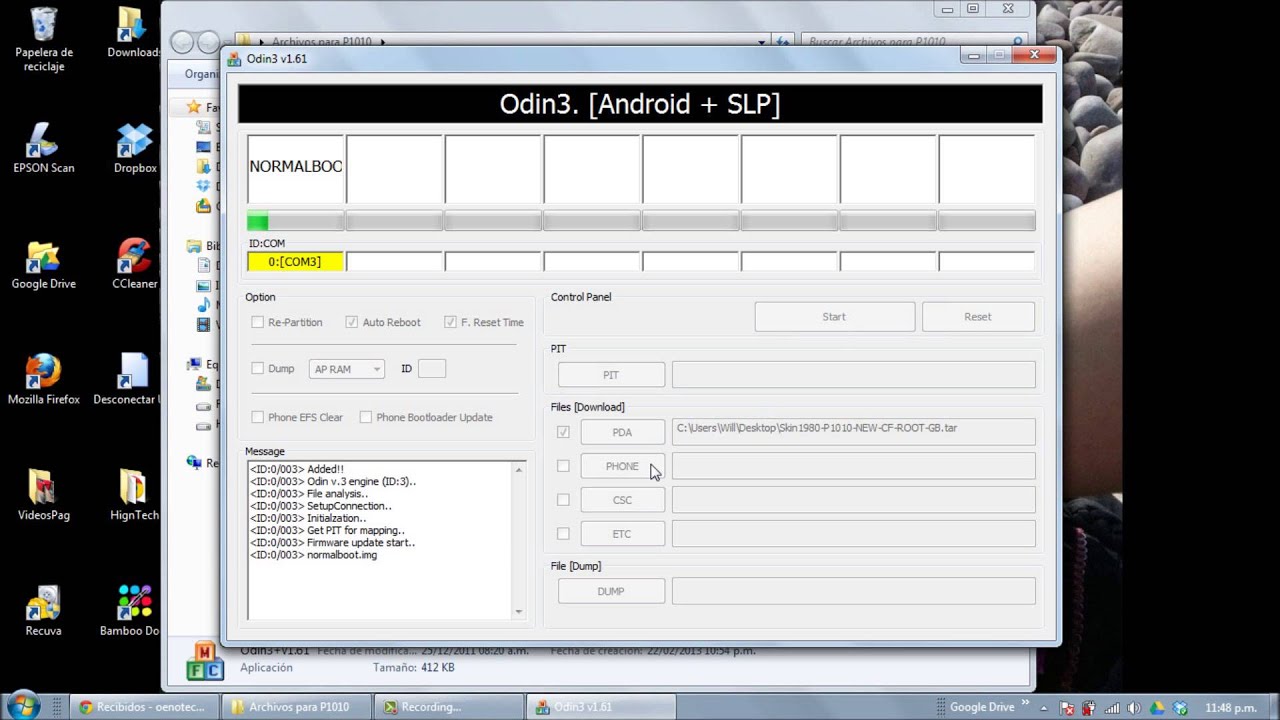The width and height of the screenshot is (1280, 720).
Task: Launch Recuva from the desktop
Action: pos(44,611)
